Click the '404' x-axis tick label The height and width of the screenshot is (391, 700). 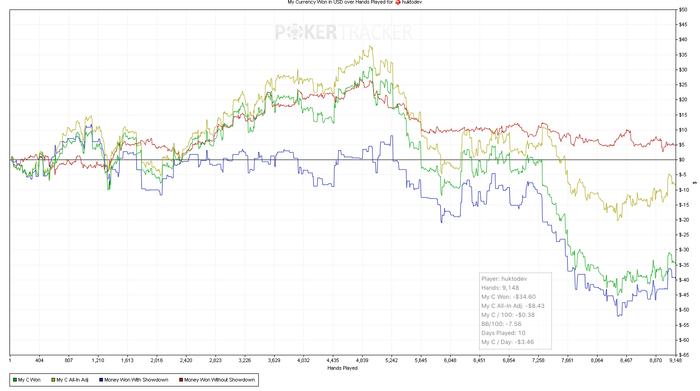point(39,360)
